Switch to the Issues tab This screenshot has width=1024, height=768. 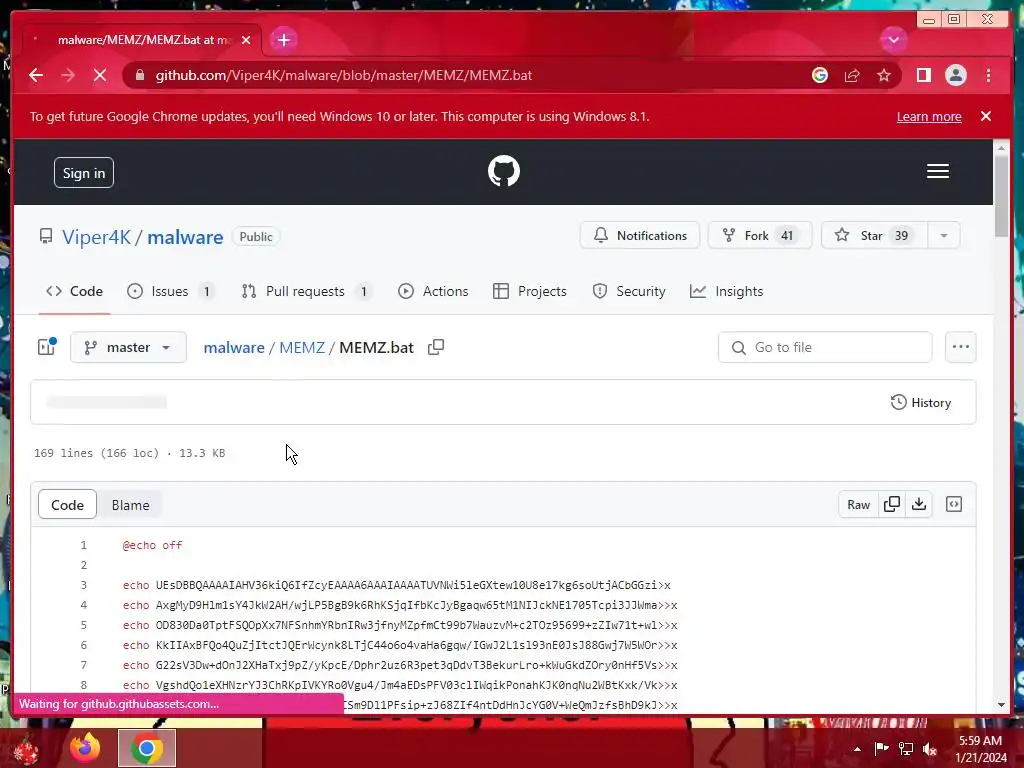tap(170, 291)
